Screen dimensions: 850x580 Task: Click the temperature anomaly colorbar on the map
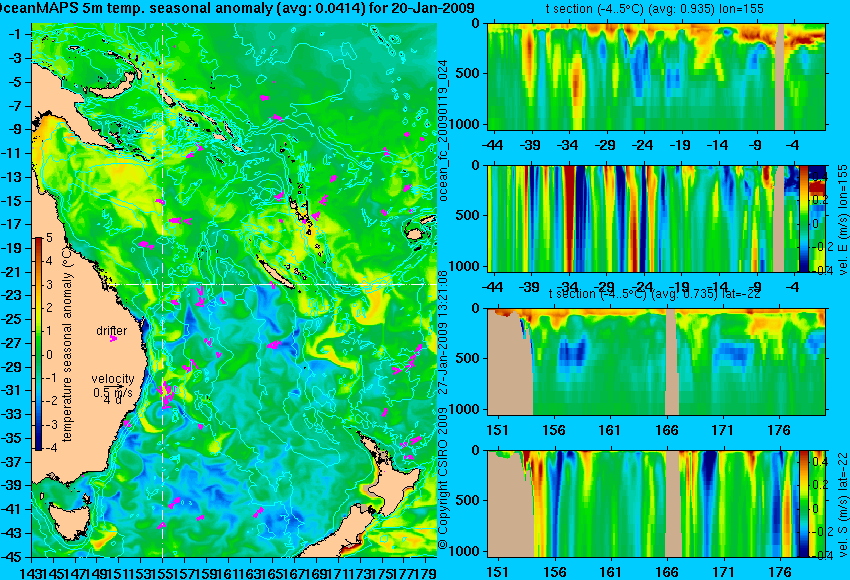pos(38,344)
